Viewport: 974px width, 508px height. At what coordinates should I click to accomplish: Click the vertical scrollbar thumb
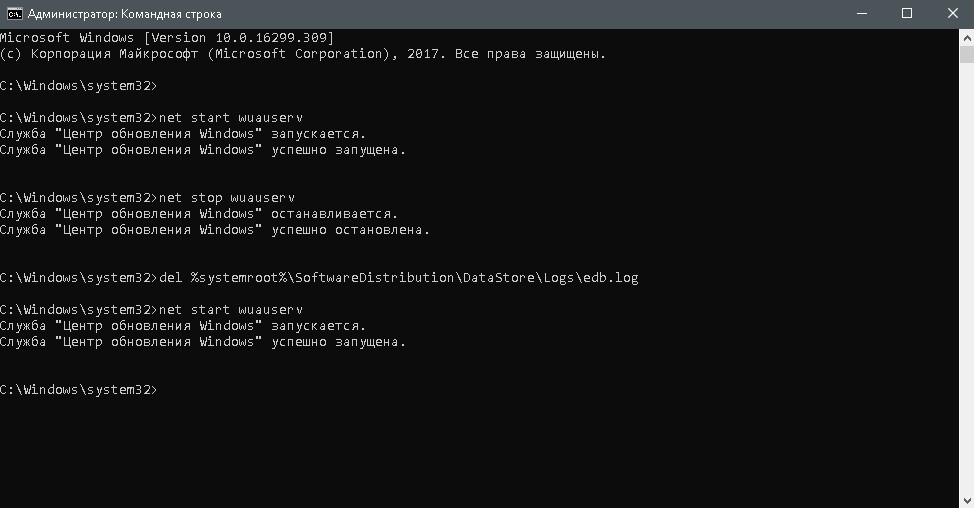(x=967, y=55)
